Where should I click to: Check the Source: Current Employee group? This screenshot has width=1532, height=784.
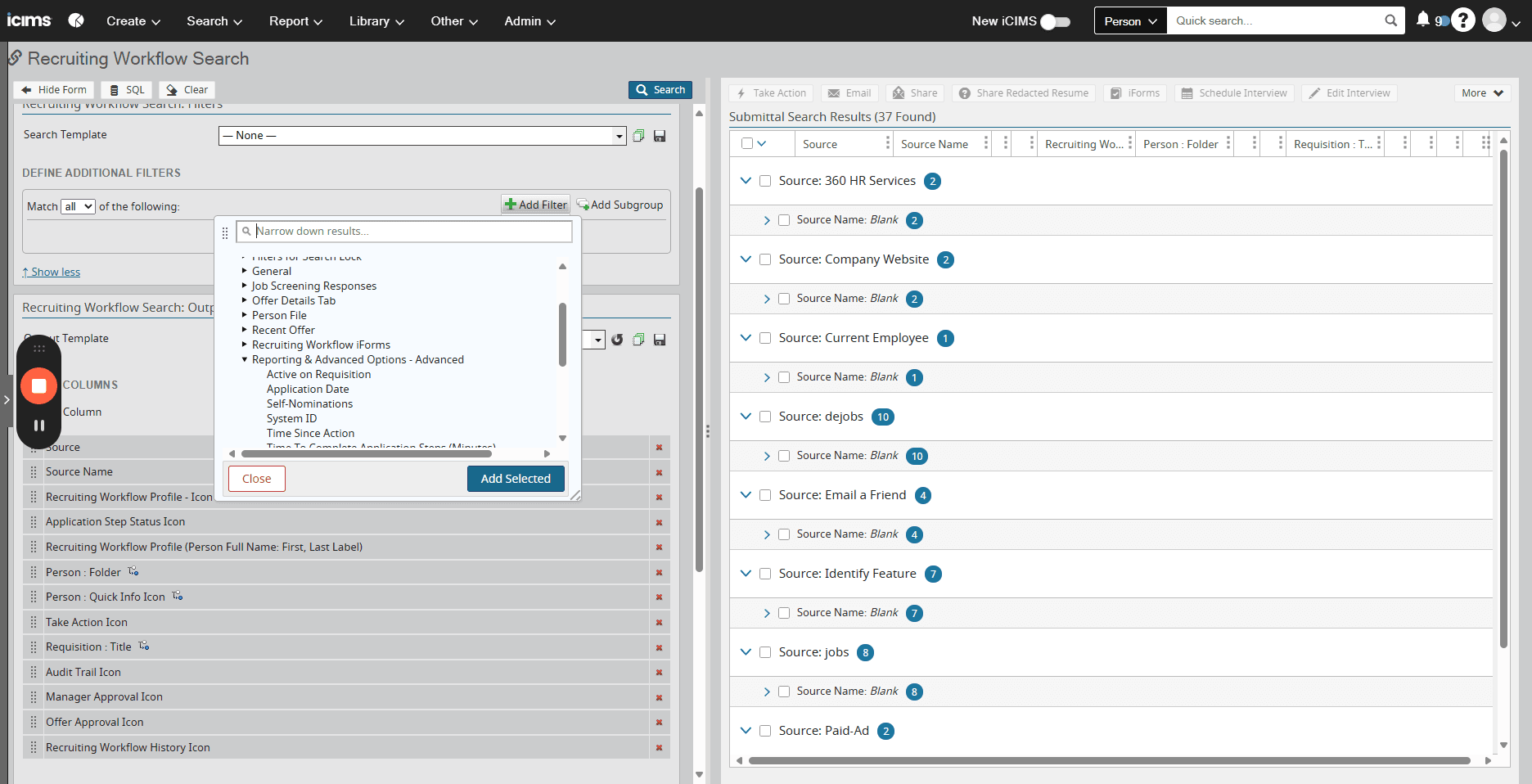(765, 338)
